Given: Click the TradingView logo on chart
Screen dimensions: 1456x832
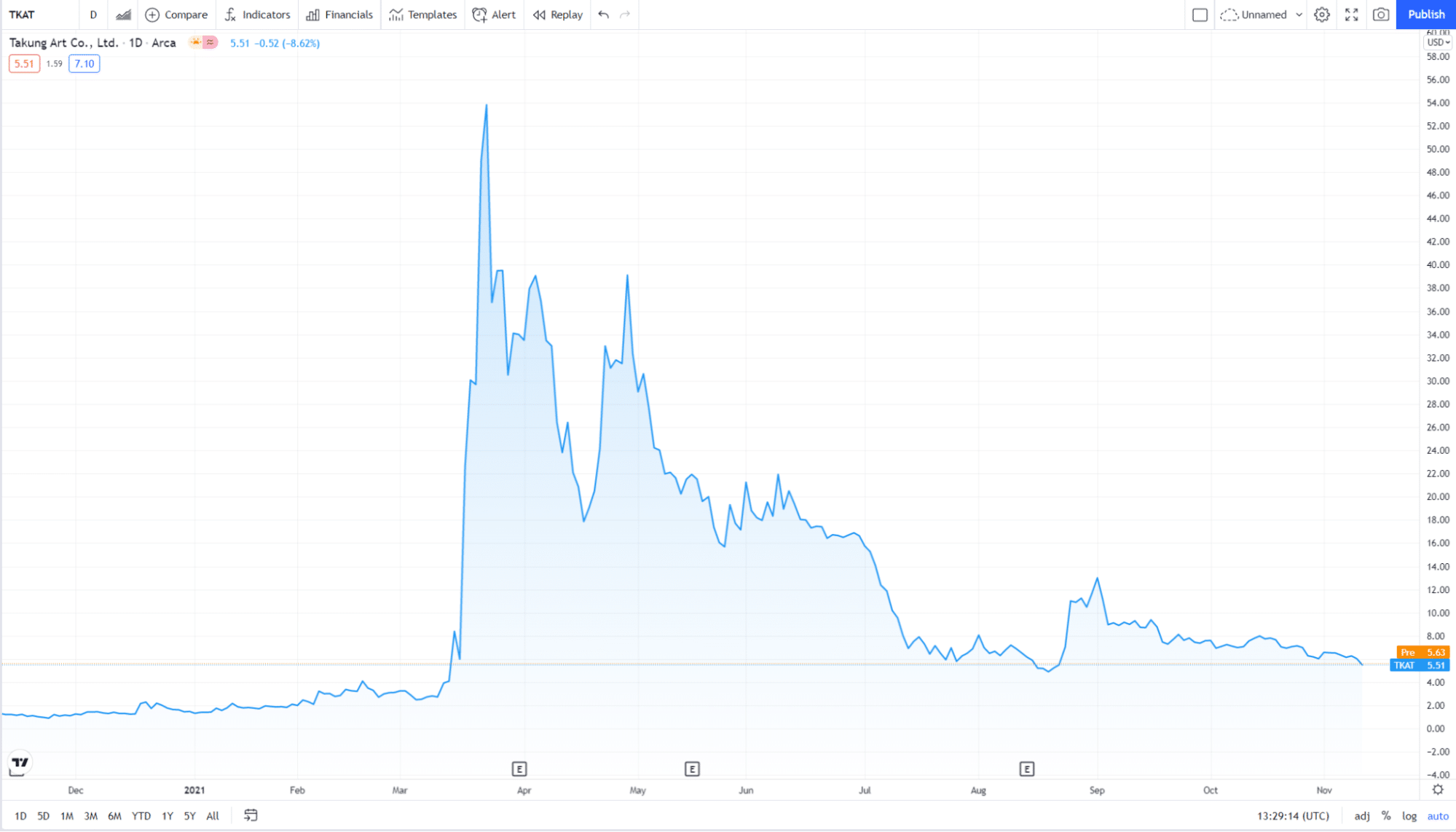Looking at the screenshot, I should 20,764.
